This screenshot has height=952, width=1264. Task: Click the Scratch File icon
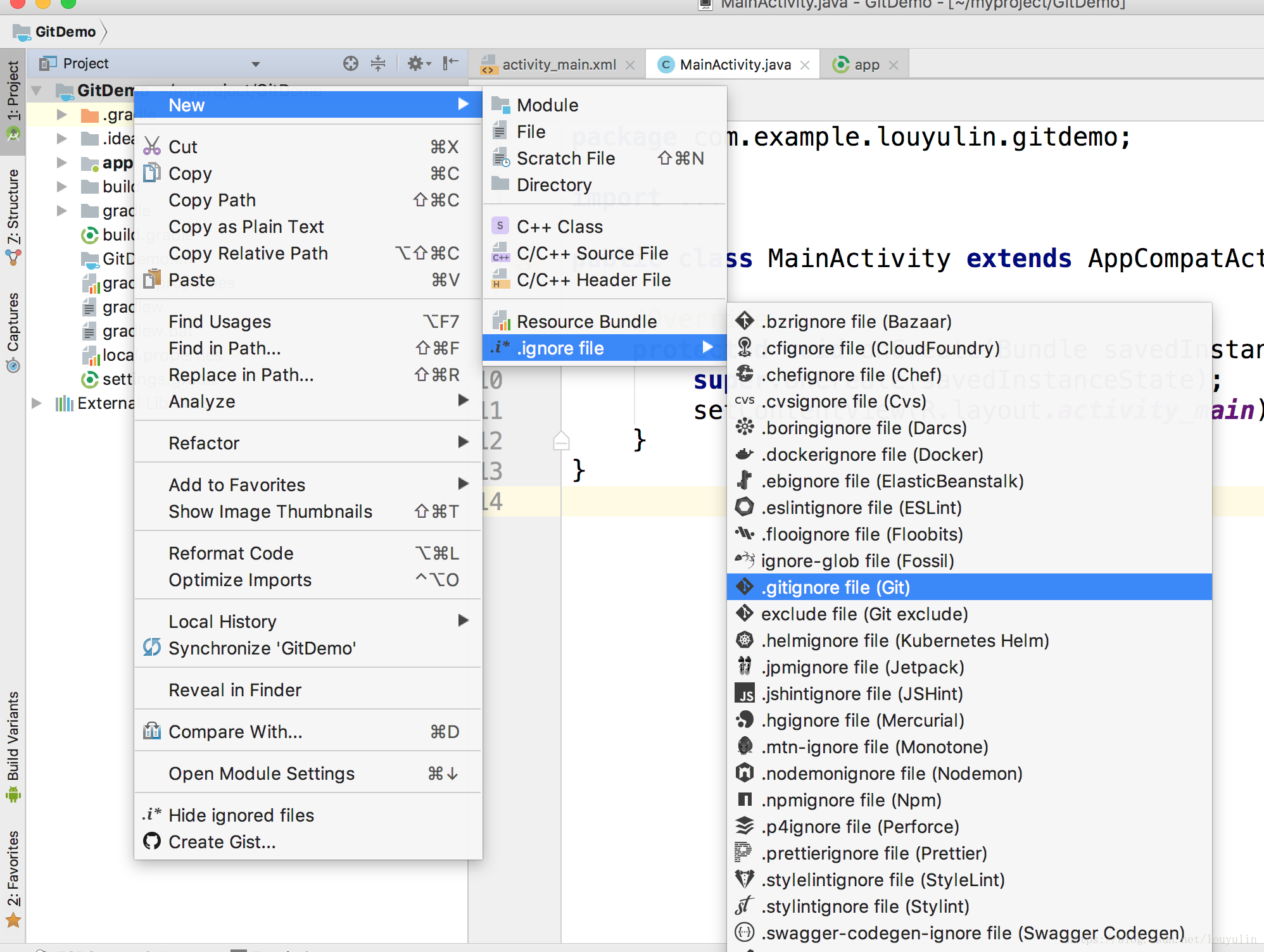pyautogui.click(x=501, y=158)
